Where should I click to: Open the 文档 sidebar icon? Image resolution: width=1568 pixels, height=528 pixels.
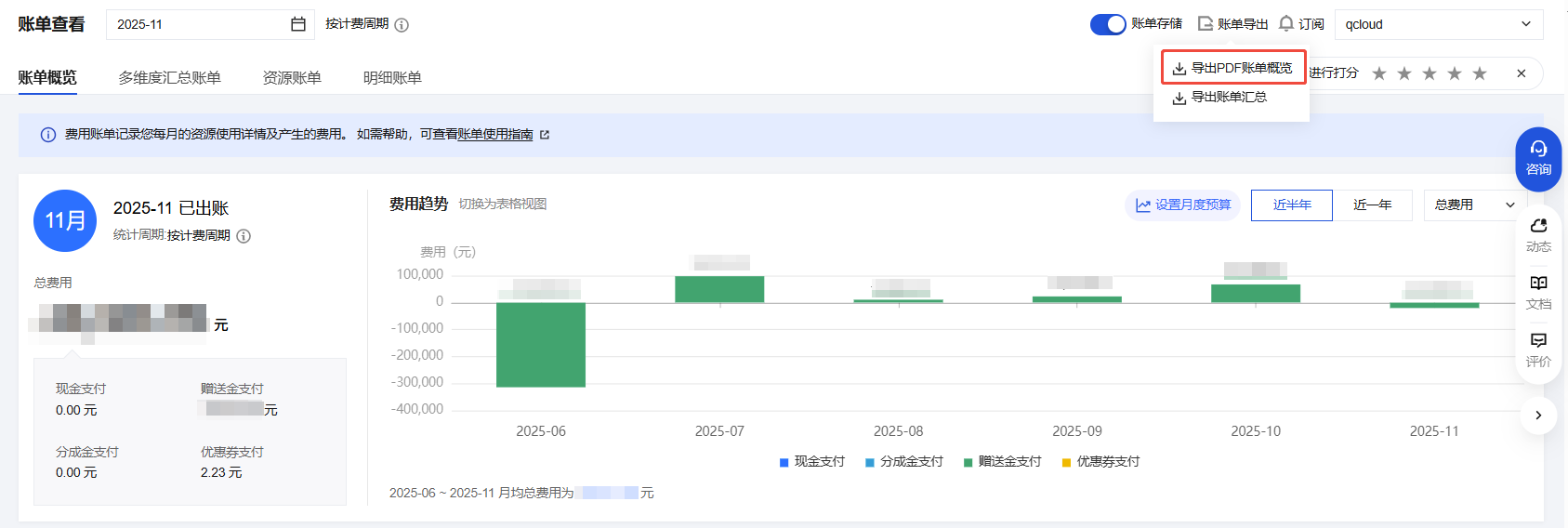point(1538,291)
